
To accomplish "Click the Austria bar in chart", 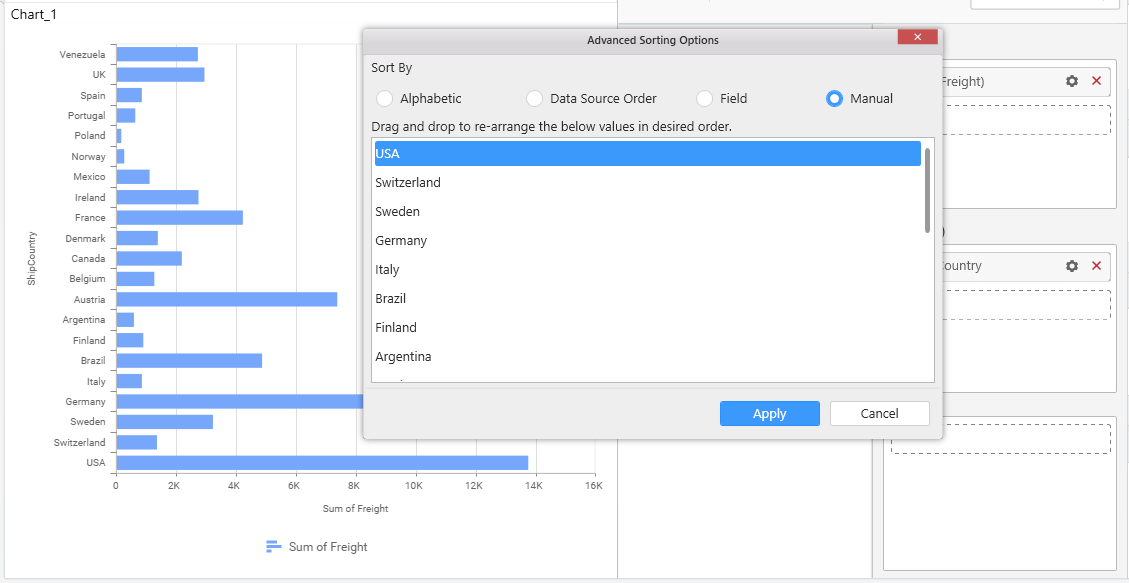I will (x=226, y=299).
